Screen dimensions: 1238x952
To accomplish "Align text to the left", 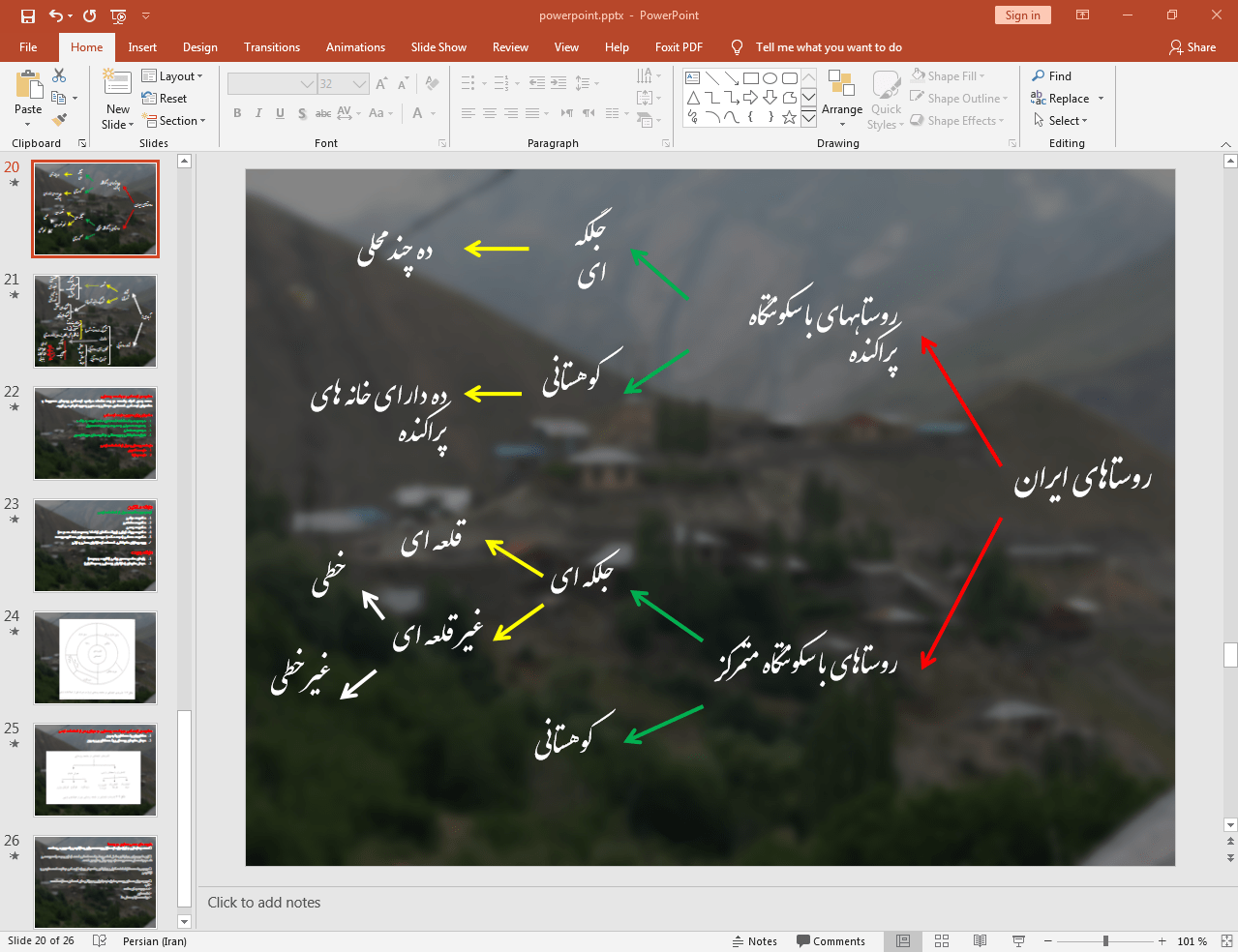I will pyautogui.click(x=468, y=113).
